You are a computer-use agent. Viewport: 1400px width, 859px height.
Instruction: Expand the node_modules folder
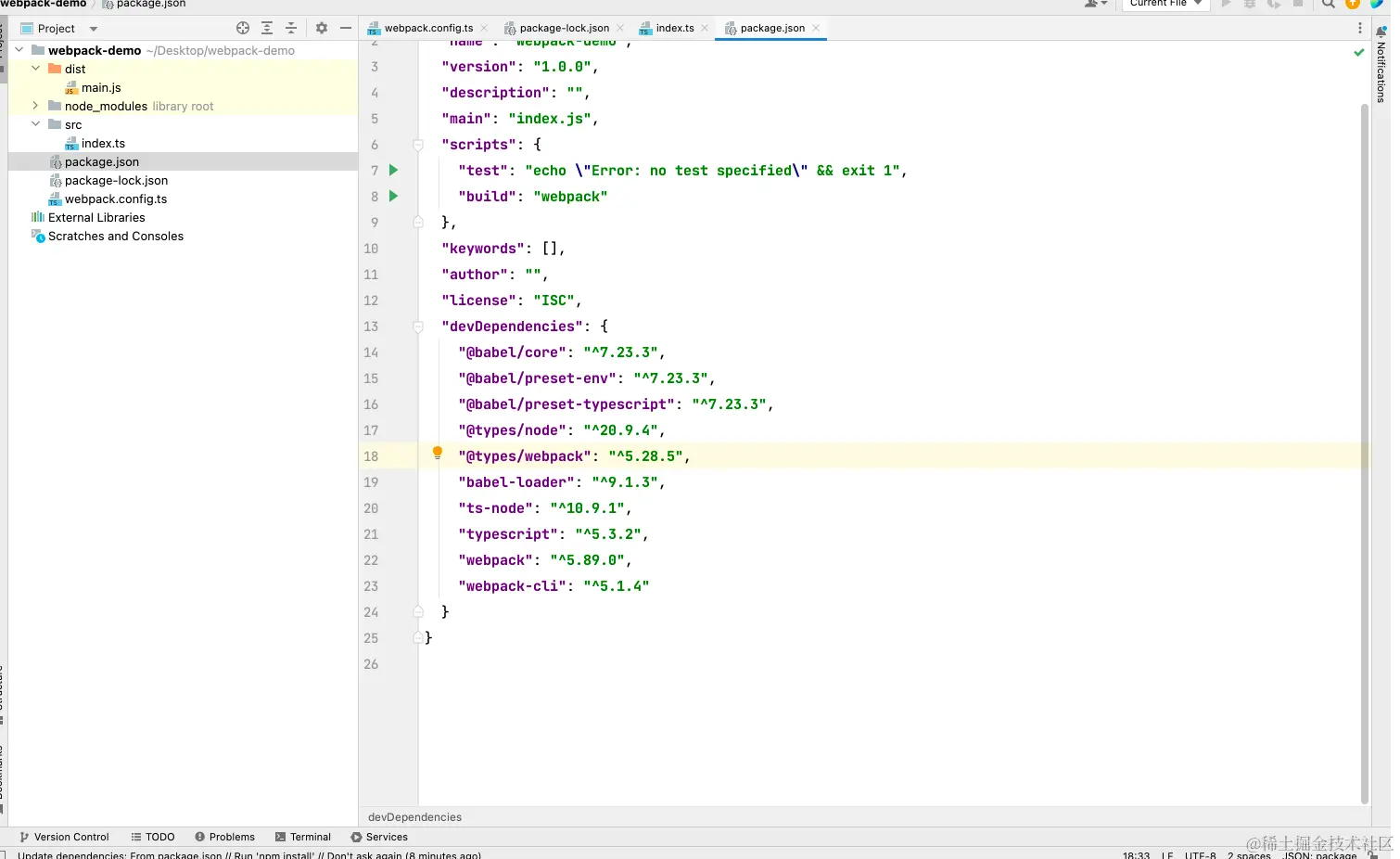(36, 106)
